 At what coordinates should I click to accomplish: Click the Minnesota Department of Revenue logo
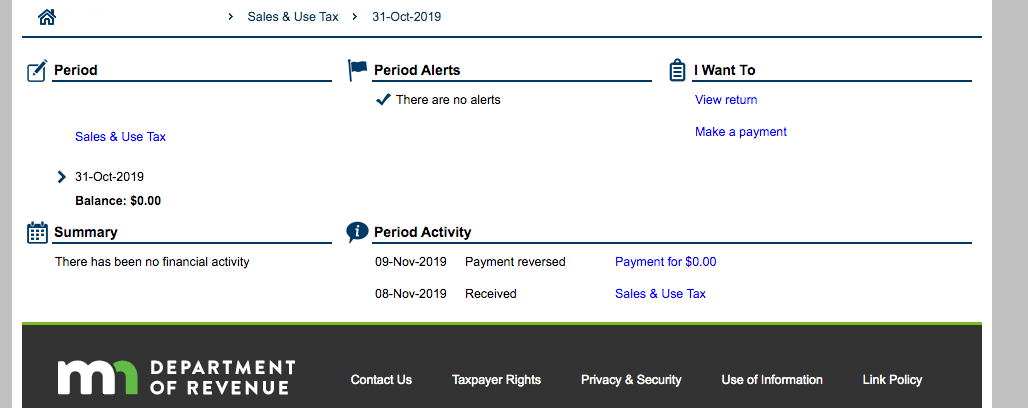click(x=176, y=377)
